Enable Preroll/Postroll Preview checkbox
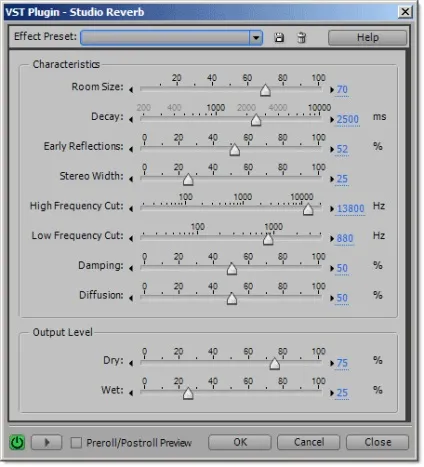This screenshot has height=467, width=424. click(76, 443)
